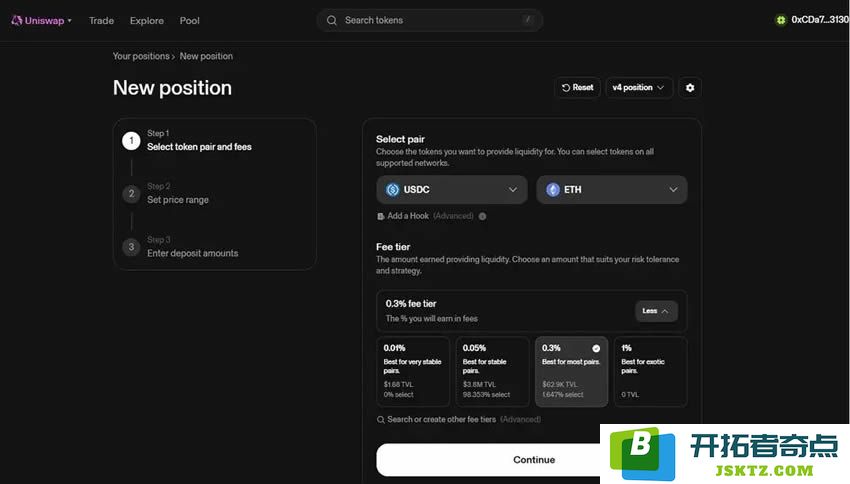This screenshot has height=484, width=850.
Task: Click the hook document icon
Action: tap(381, 216)
